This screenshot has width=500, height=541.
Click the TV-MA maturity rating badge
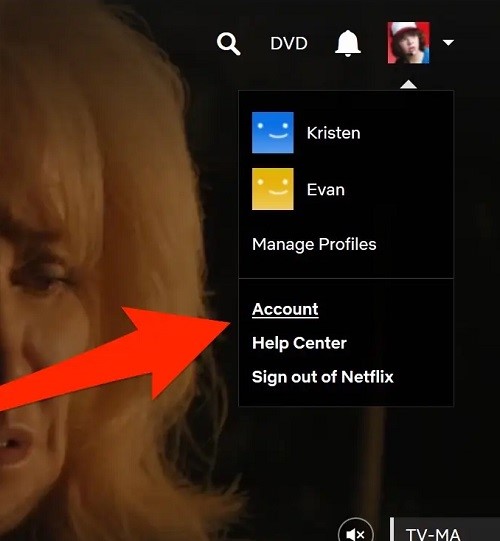[x=433, y=533]
